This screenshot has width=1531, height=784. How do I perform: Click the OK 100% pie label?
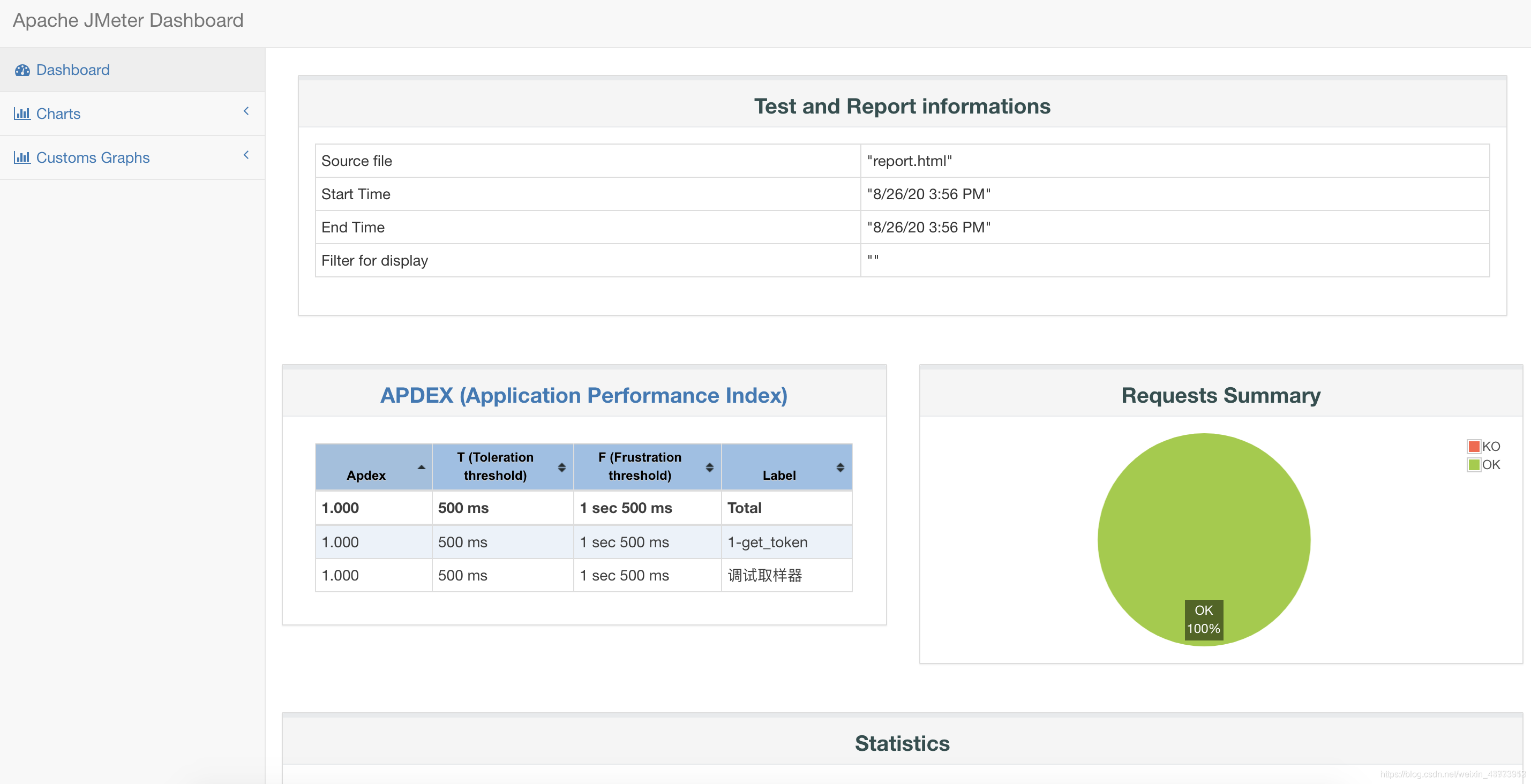(x=1204, y=620)
